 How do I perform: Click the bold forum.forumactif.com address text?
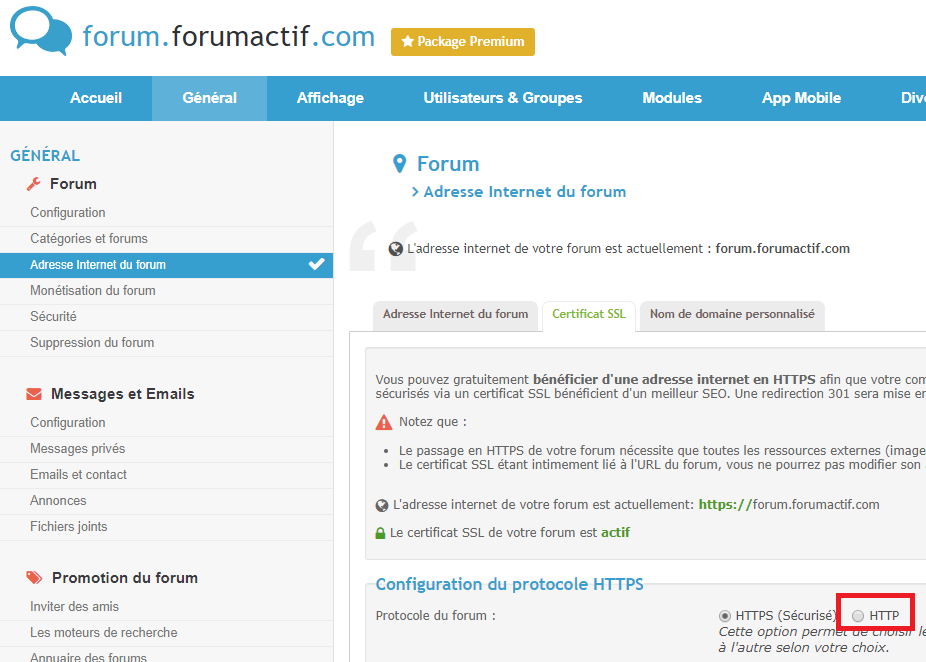[782, 249]
